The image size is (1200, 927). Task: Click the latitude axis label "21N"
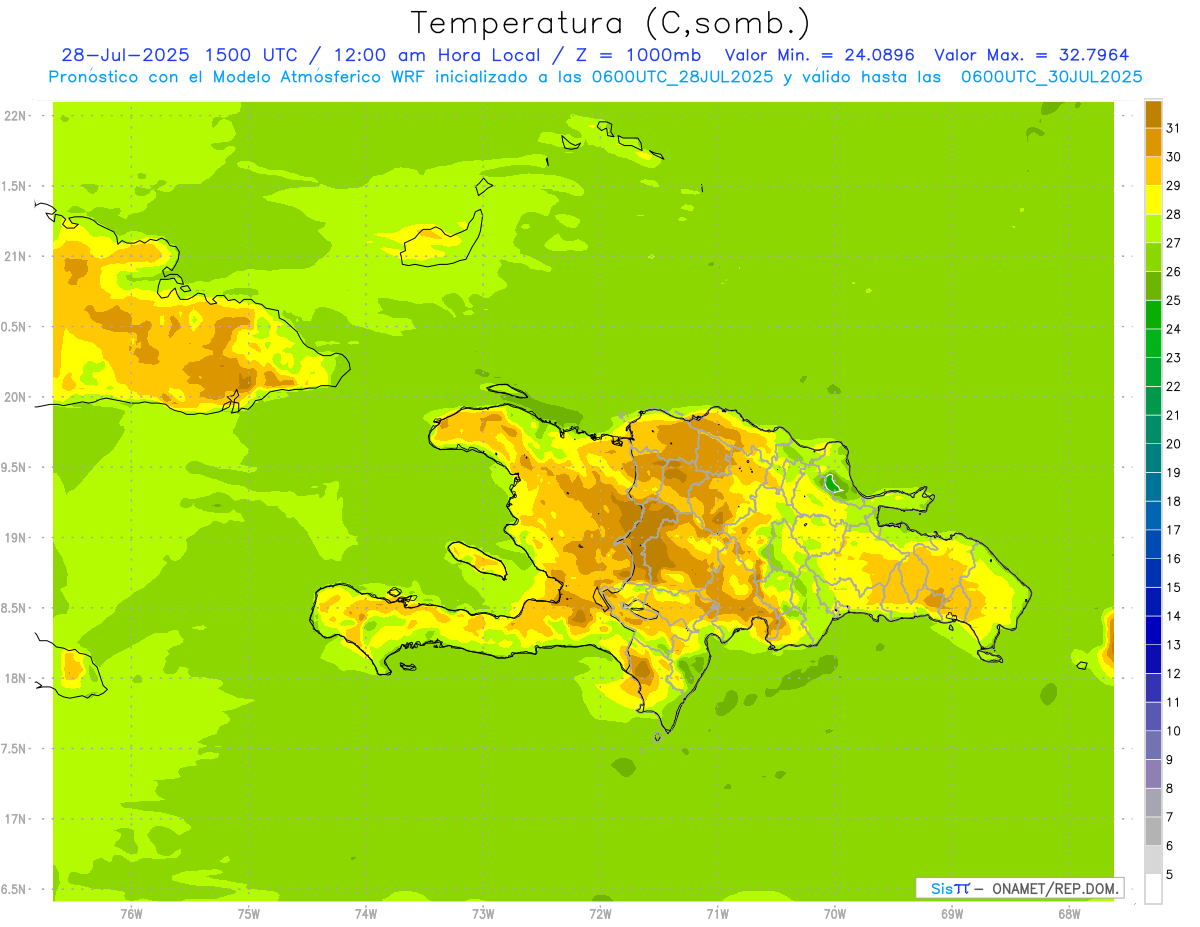point(15,256)
